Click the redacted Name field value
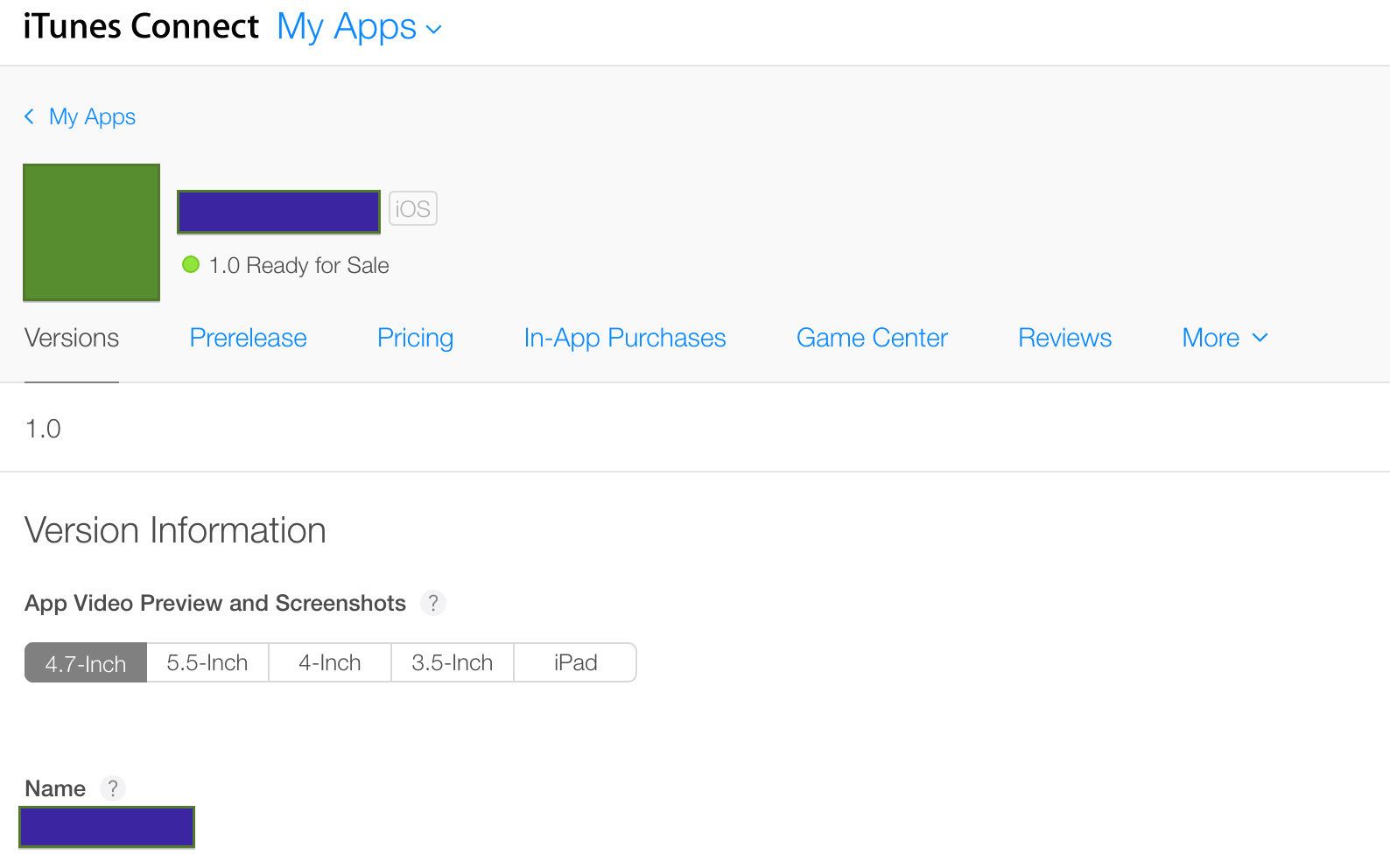Screen dimensions: 1390x868 (107, 827)
